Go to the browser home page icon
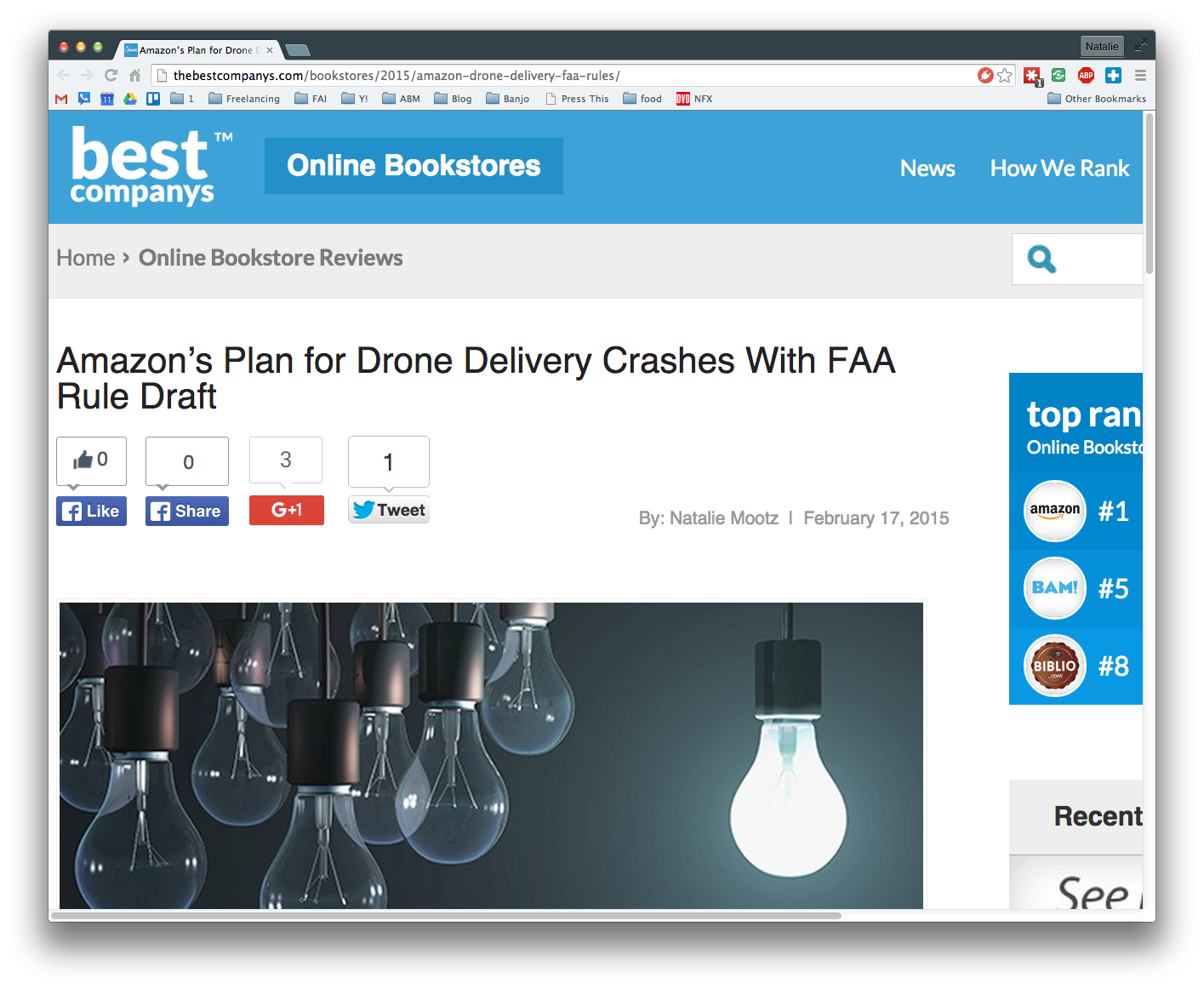This screenshot has height=989, width=1204. coord(134,76)
